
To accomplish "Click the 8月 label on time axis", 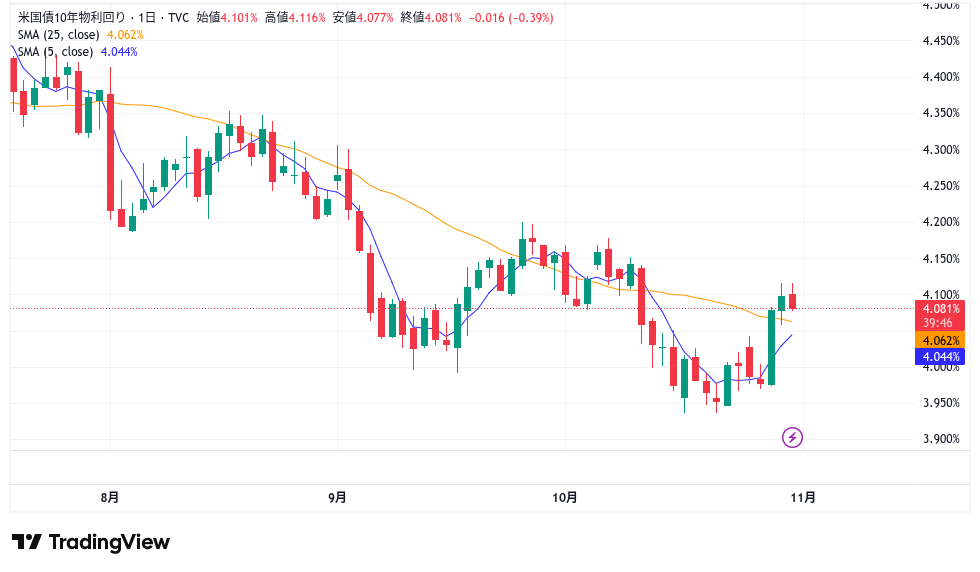I will click(x=110, y=496).
